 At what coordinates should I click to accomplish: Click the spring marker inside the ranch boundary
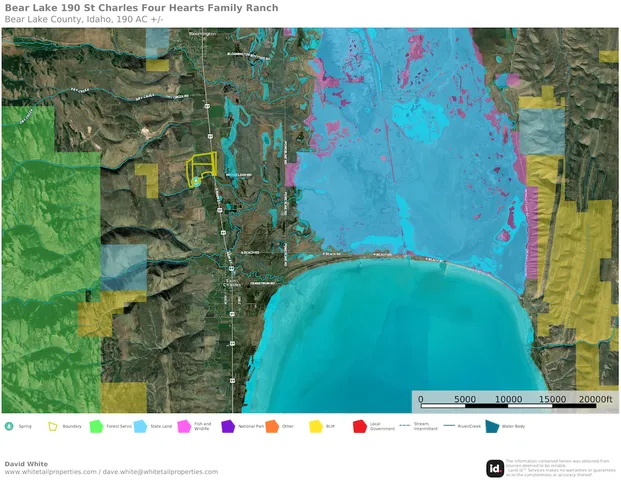coord(196,182)
